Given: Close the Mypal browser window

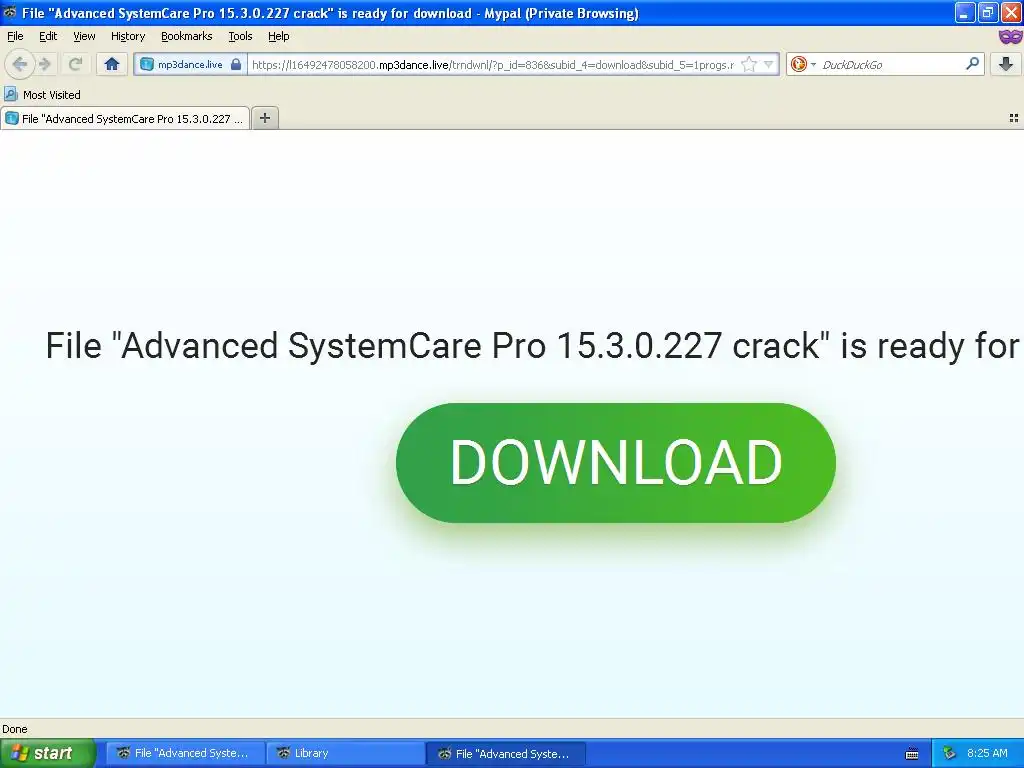Looking at the screenshot, I should (x=1011, y=12).
